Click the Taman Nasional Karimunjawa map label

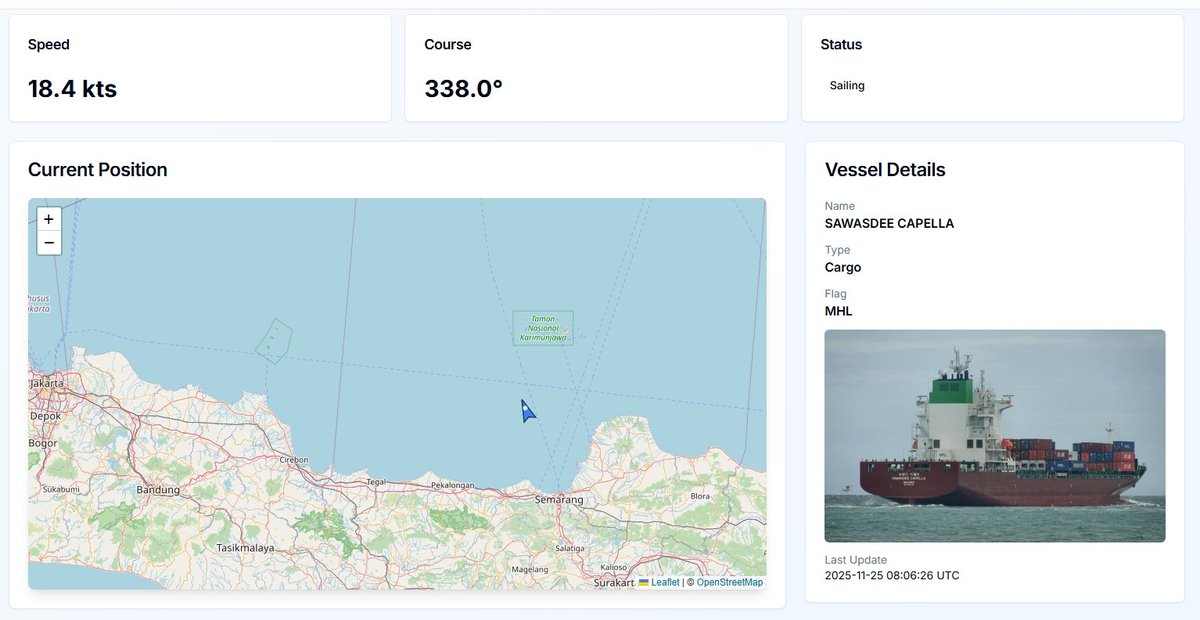(543, 328)
